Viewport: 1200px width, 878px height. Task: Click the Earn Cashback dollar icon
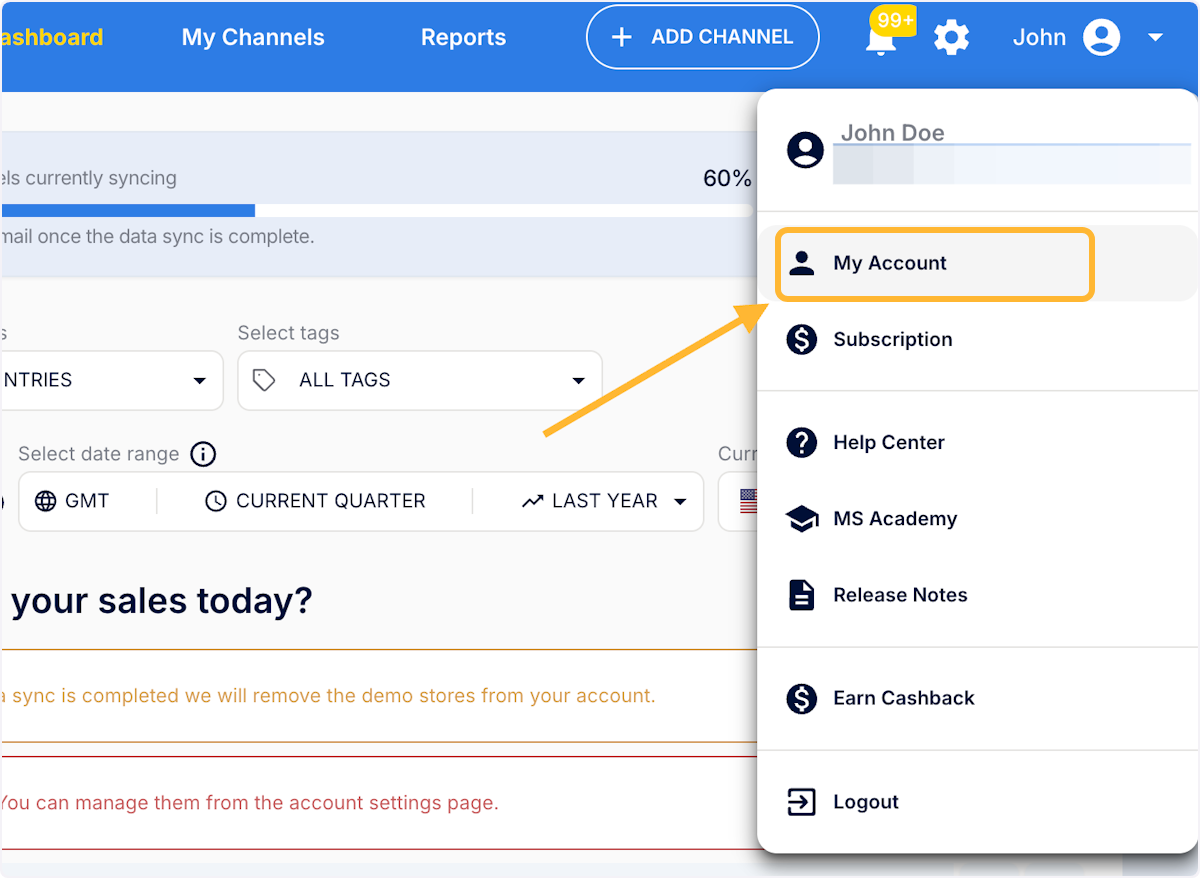tap(801, 698)
